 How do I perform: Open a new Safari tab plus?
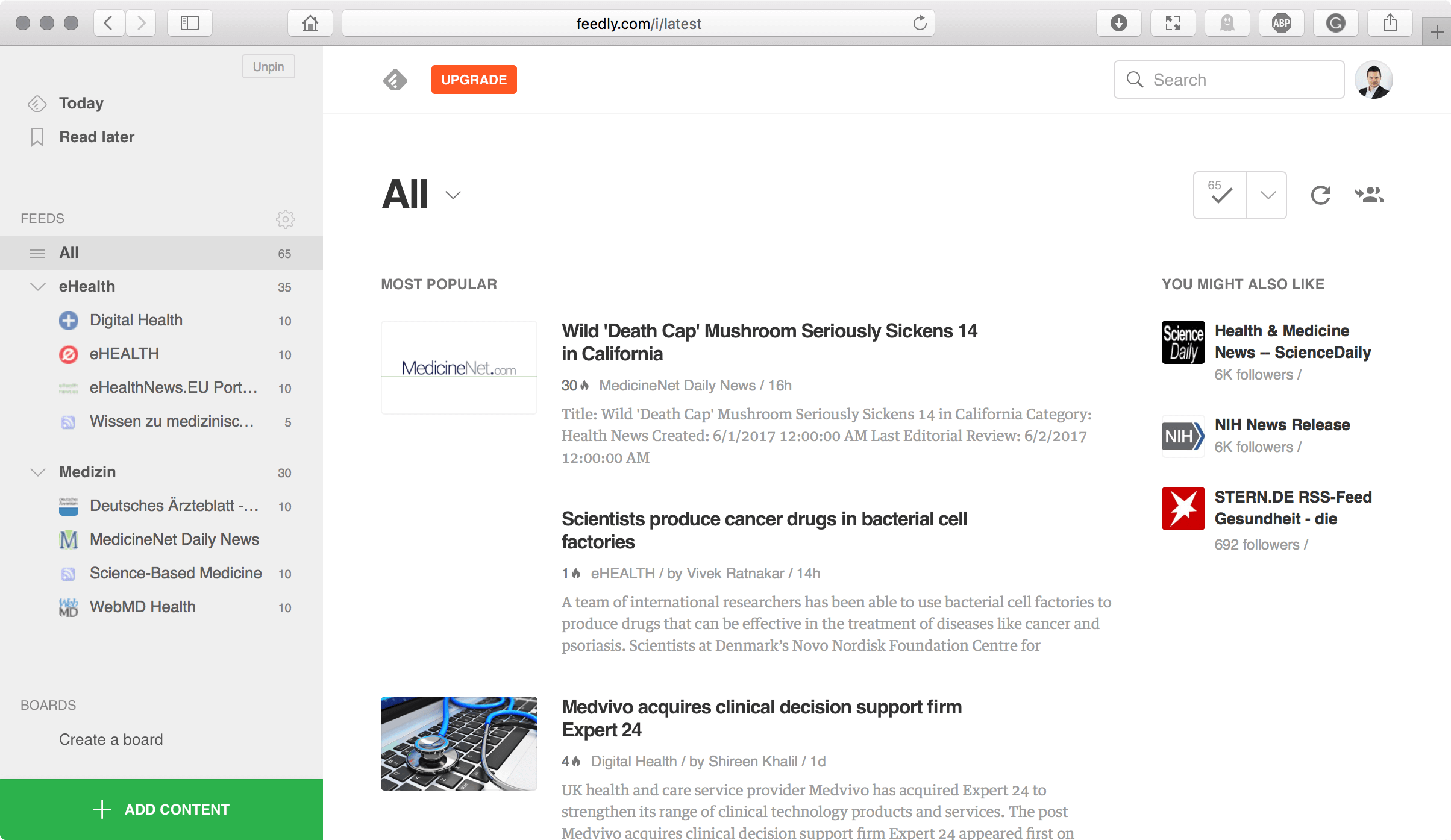pyautogui.click(x=1437, y=31)
